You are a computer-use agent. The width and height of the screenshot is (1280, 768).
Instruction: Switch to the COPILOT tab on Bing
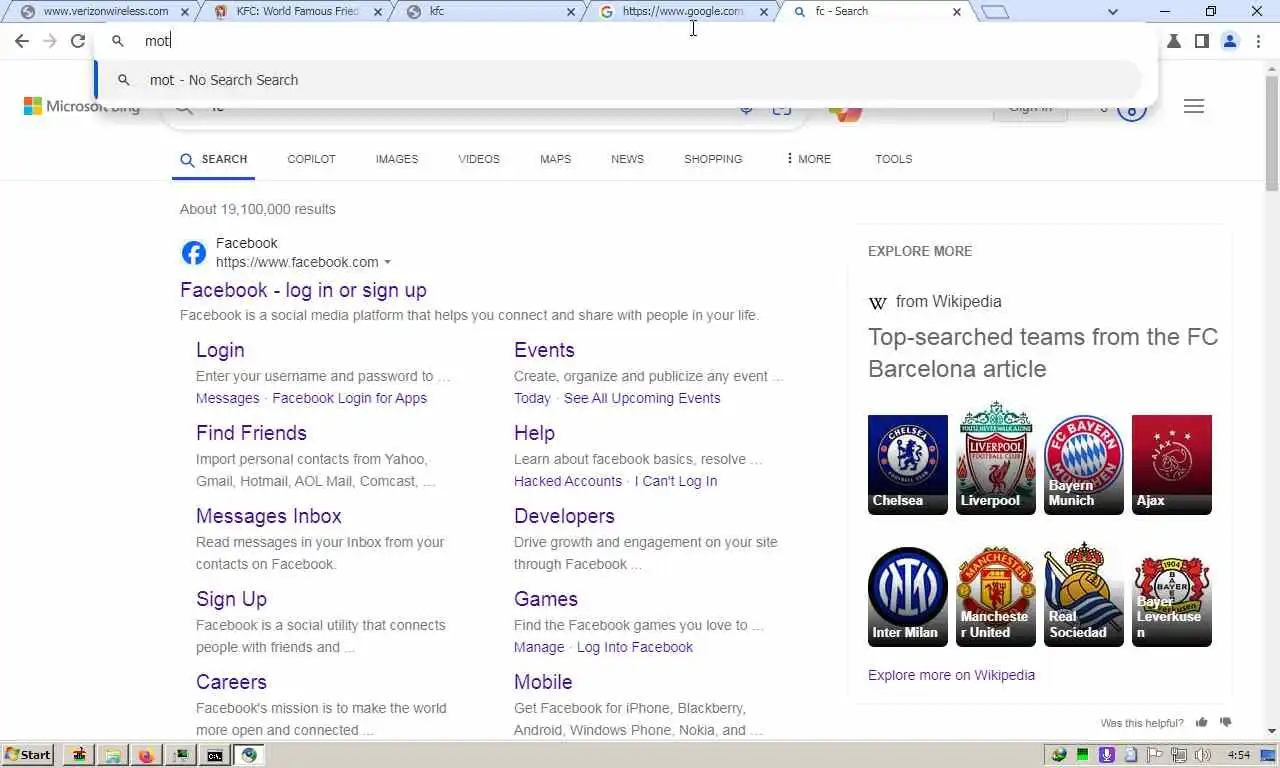click(311, 159)
